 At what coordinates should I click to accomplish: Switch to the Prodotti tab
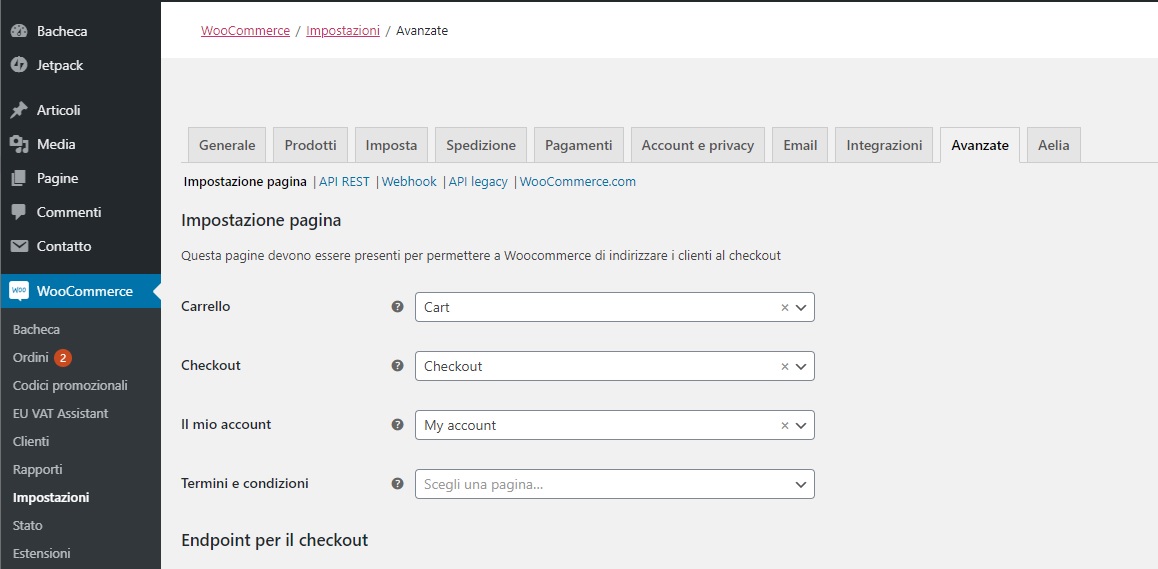pos(311,145)
